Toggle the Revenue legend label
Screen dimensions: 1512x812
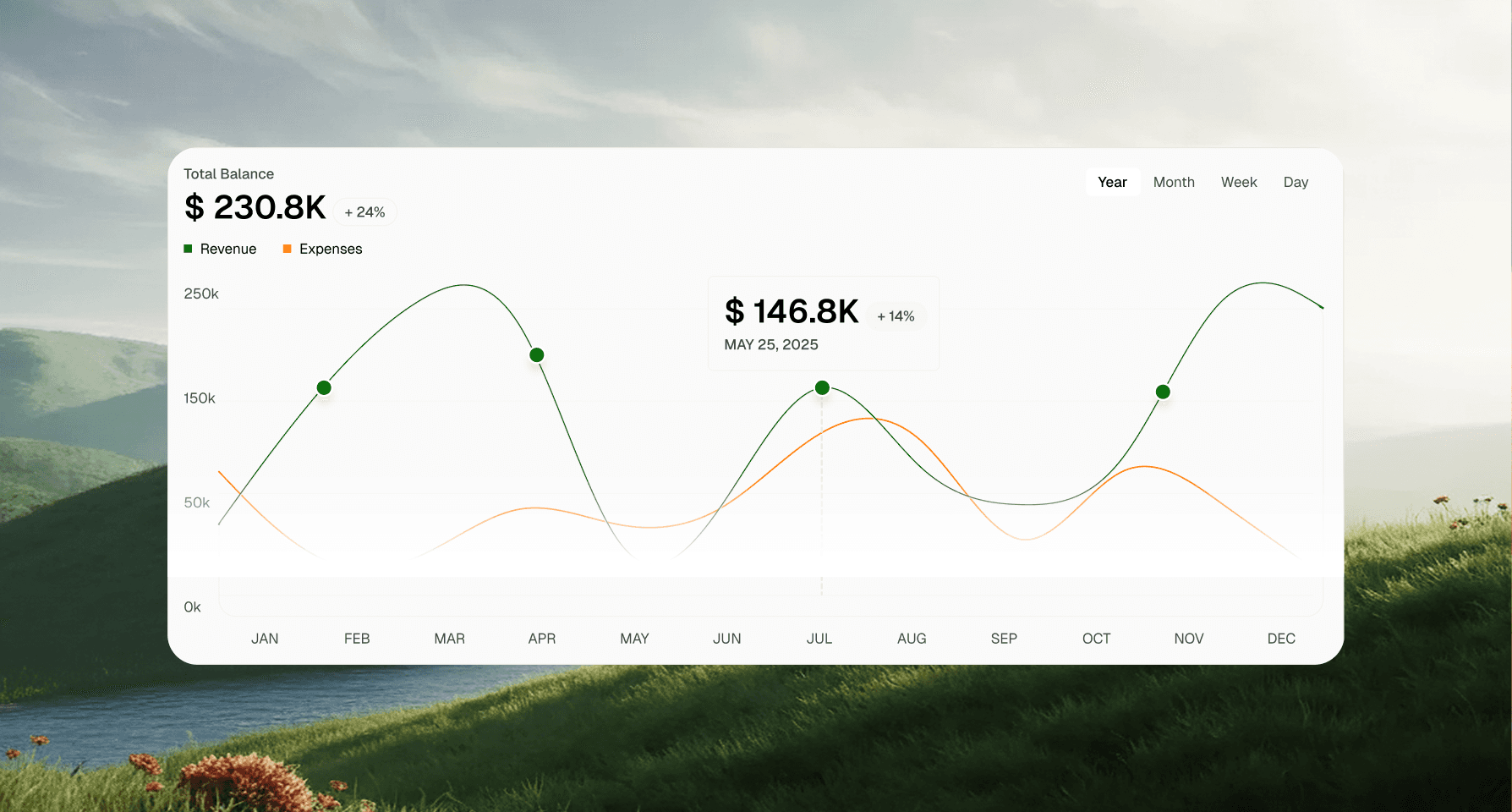point(228,249)
